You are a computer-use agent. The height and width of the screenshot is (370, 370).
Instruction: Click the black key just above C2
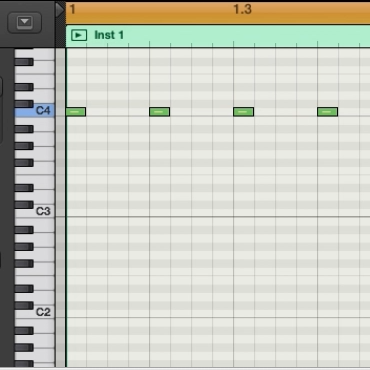tap(24, 305)
